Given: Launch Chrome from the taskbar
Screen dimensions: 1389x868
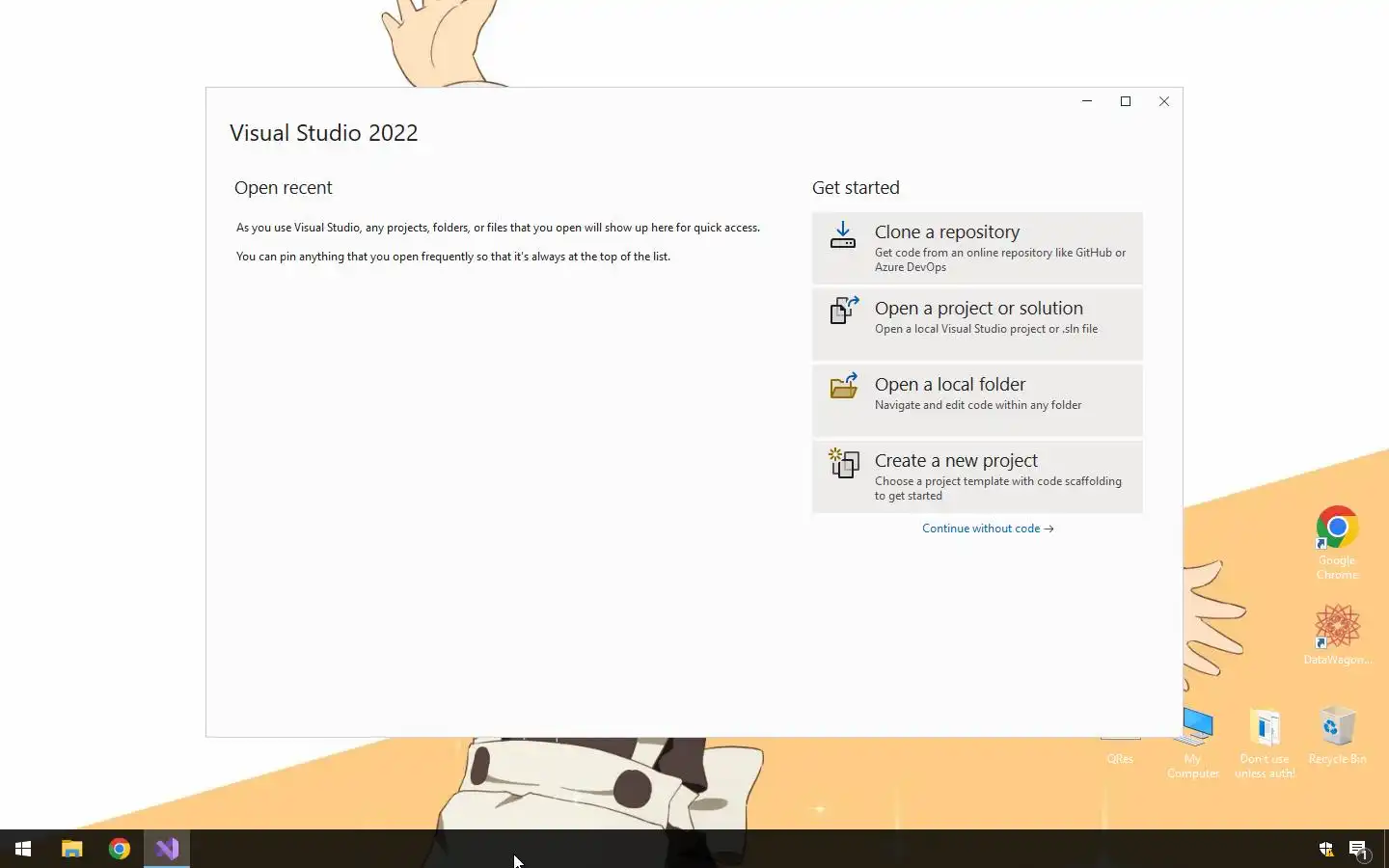Looking at the screenshot, I should 120,849.
